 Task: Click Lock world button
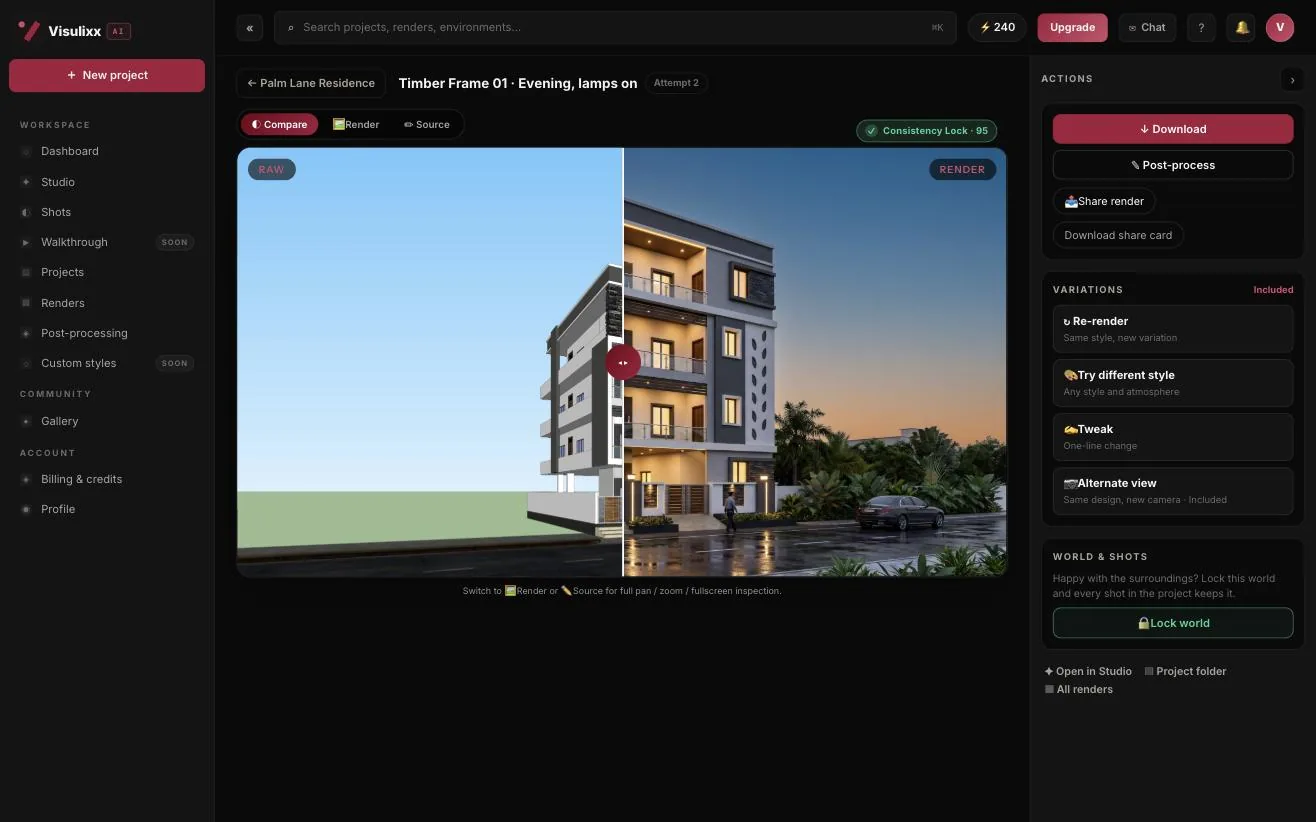(1173, 623)
